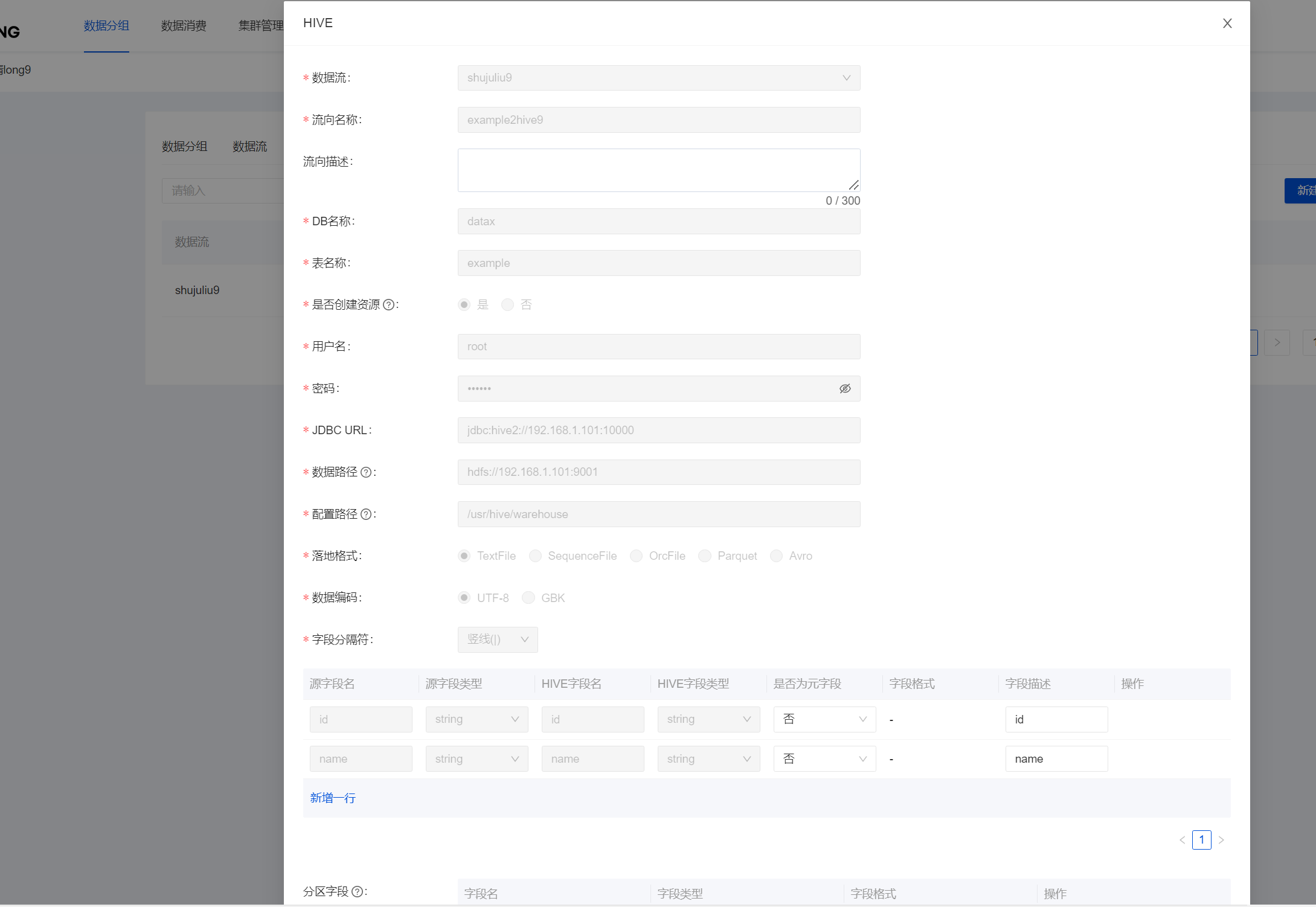Click help icon beside 数据路径 label
This screenshot has width=1316, height=907.
click(x=366, y=473)
